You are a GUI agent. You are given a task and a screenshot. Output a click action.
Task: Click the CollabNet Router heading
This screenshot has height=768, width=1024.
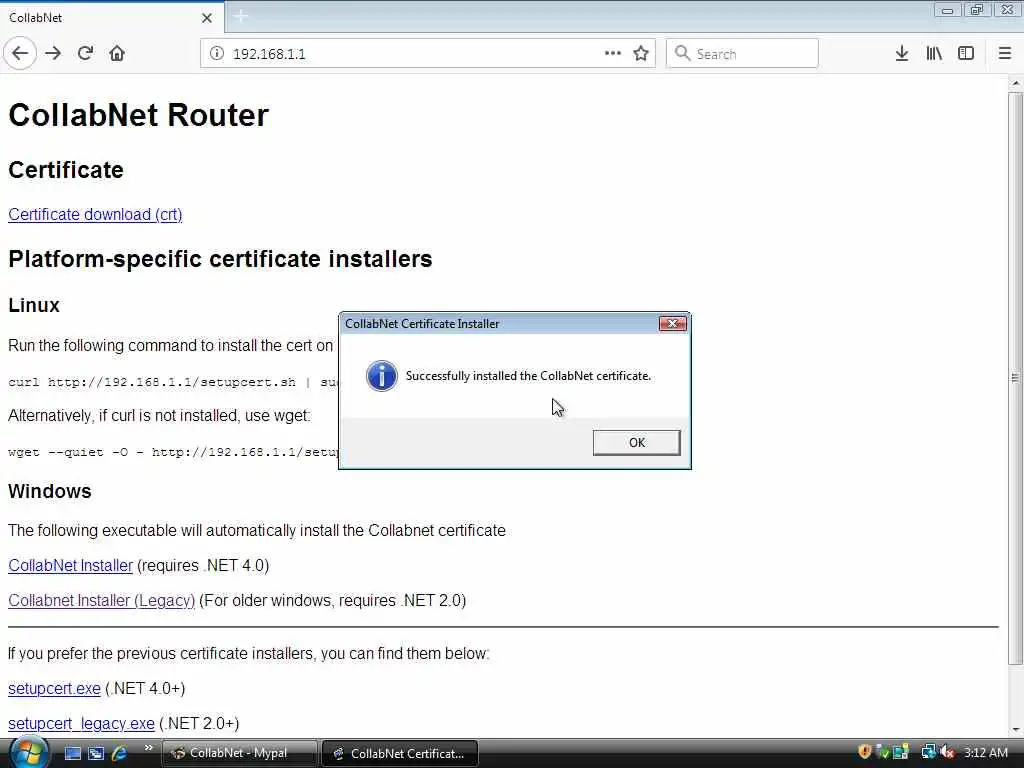[138, 115]
